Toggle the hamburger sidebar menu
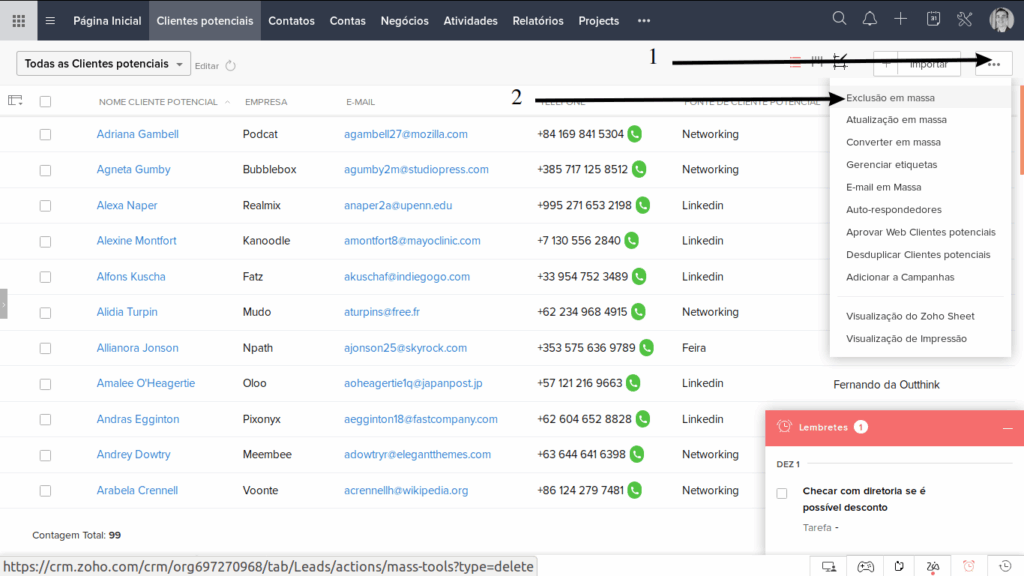Screen dimensions: 1024x576 (x=50, y=21)
